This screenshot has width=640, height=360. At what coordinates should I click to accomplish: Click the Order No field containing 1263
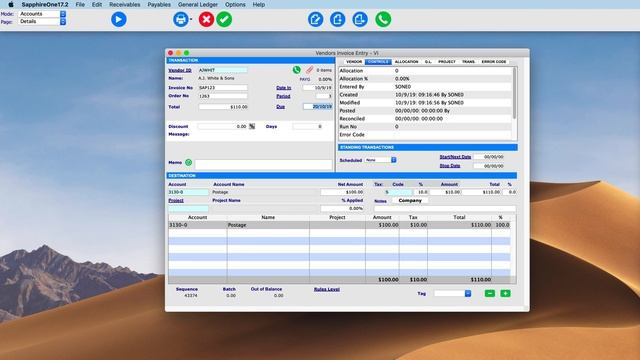(222, 96)
